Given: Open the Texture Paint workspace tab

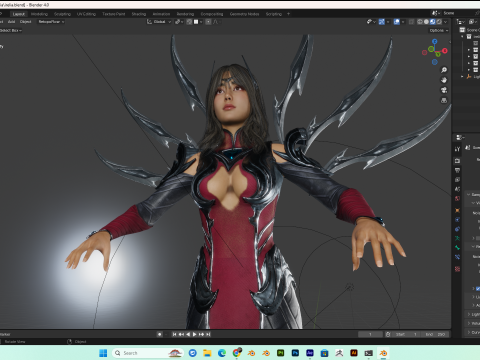Looking at the screenshot, I should [x=114, y=14].
